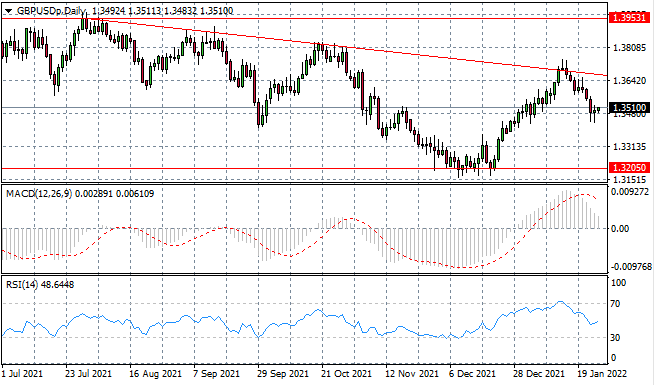Click the 1.31515 price axis value

tap(629, 179)
